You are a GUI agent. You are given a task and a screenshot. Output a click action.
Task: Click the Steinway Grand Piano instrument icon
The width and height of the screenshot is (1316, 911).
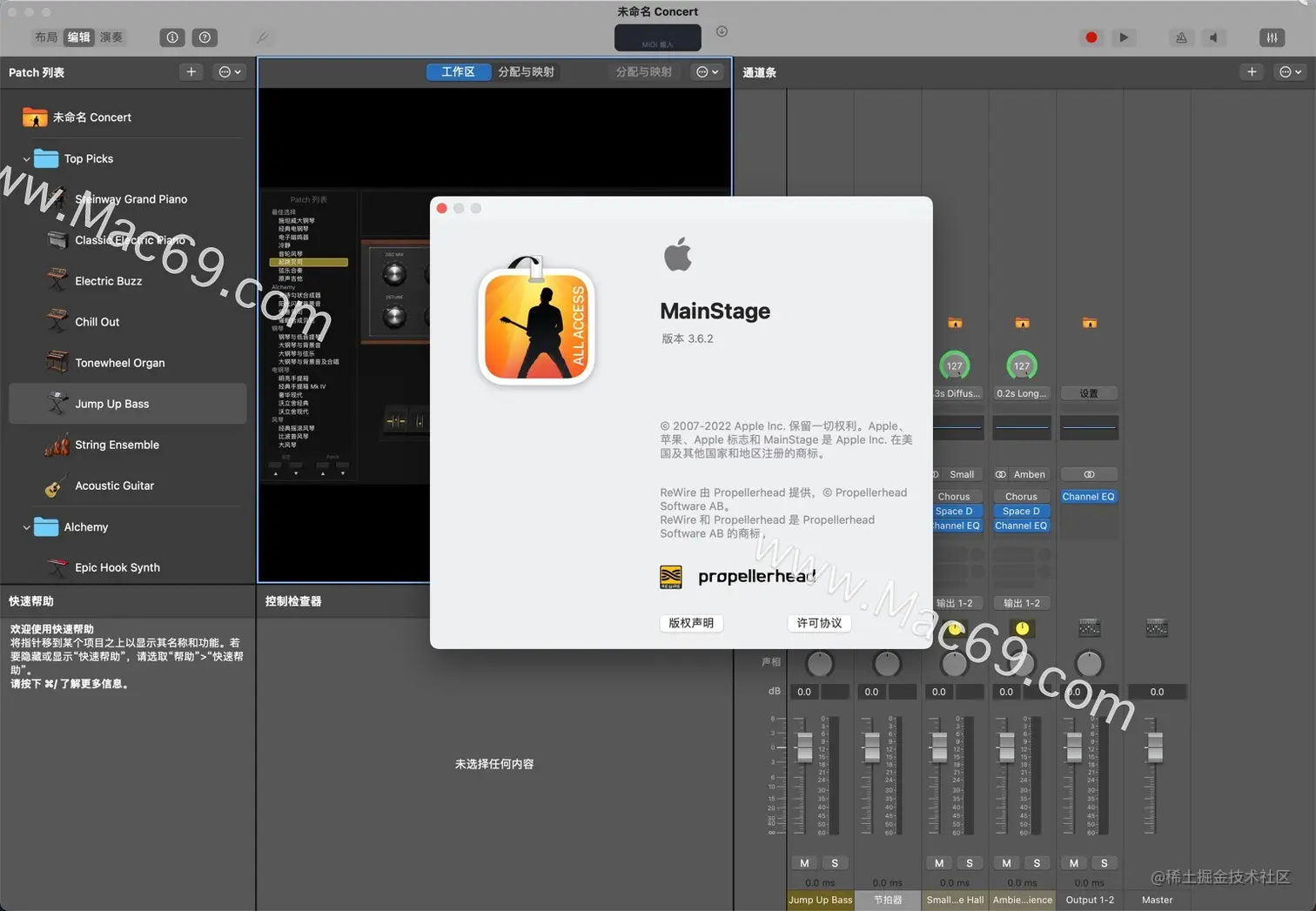(x=57, y=199)
